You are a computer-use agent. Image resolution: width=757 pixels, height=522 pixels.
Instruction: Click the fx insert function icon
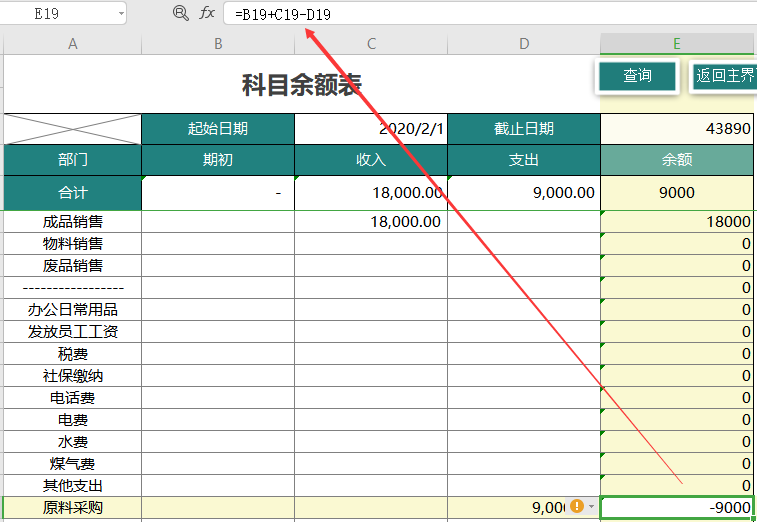point(207,13)
